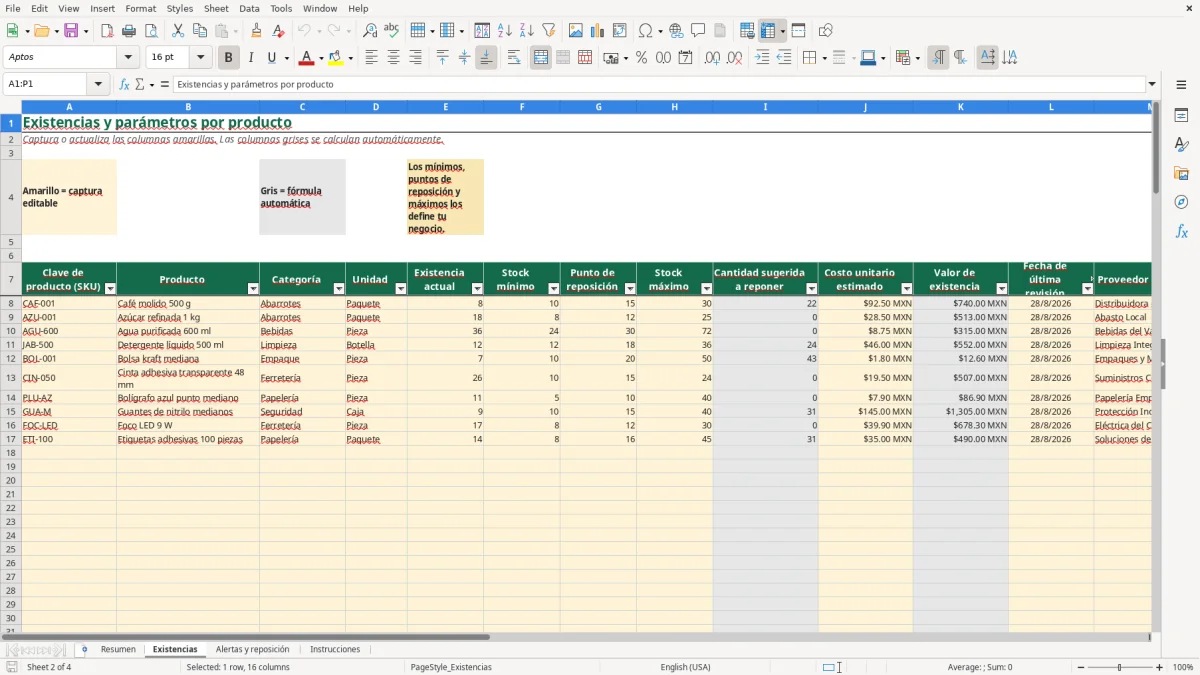Viewport: 1200px width, 675px height.
Task: Select row header 13
Action: point(11,378)
